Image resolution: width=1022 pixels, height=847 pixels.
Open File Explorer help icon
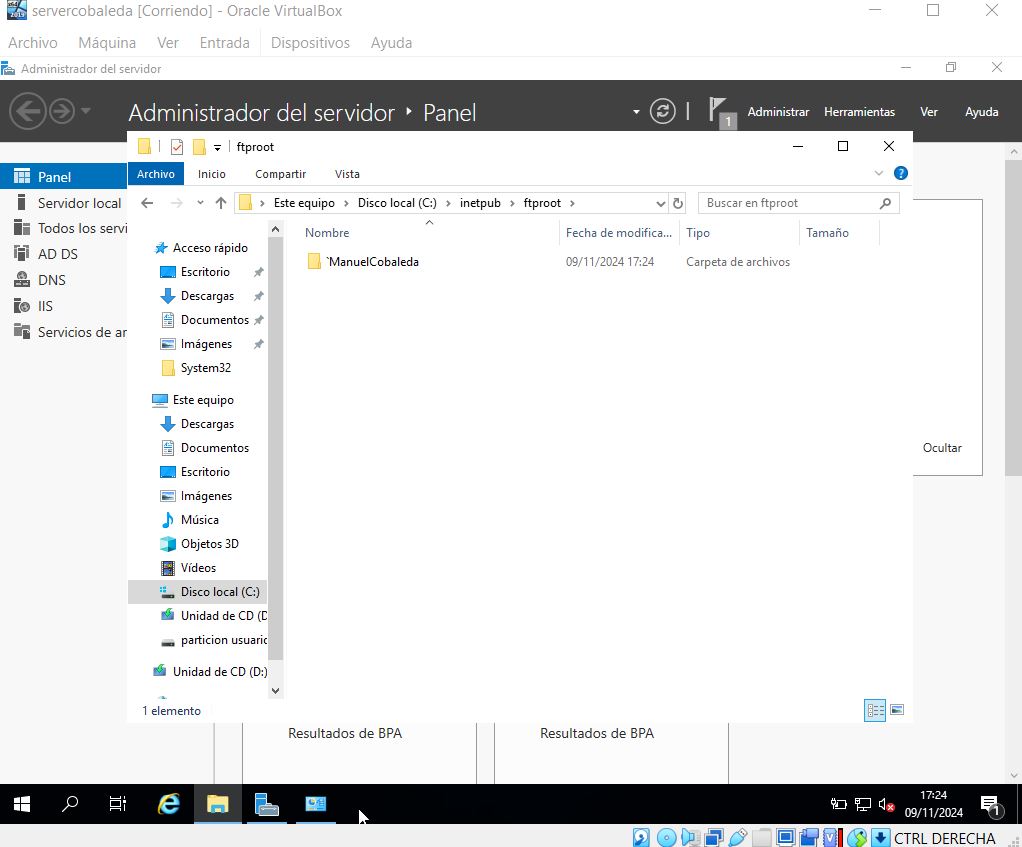pyautogui.click(x=900, y=173)
